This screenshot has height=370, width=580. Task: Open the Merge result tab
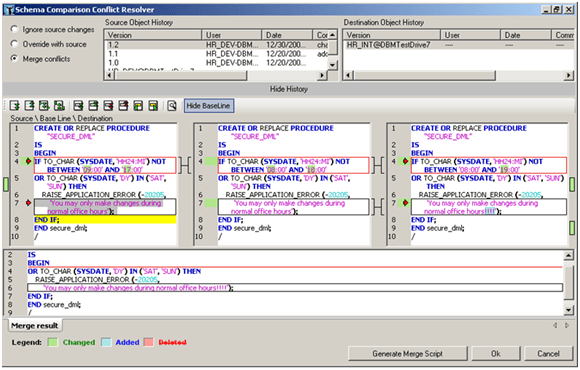click(x=35, y=326)
